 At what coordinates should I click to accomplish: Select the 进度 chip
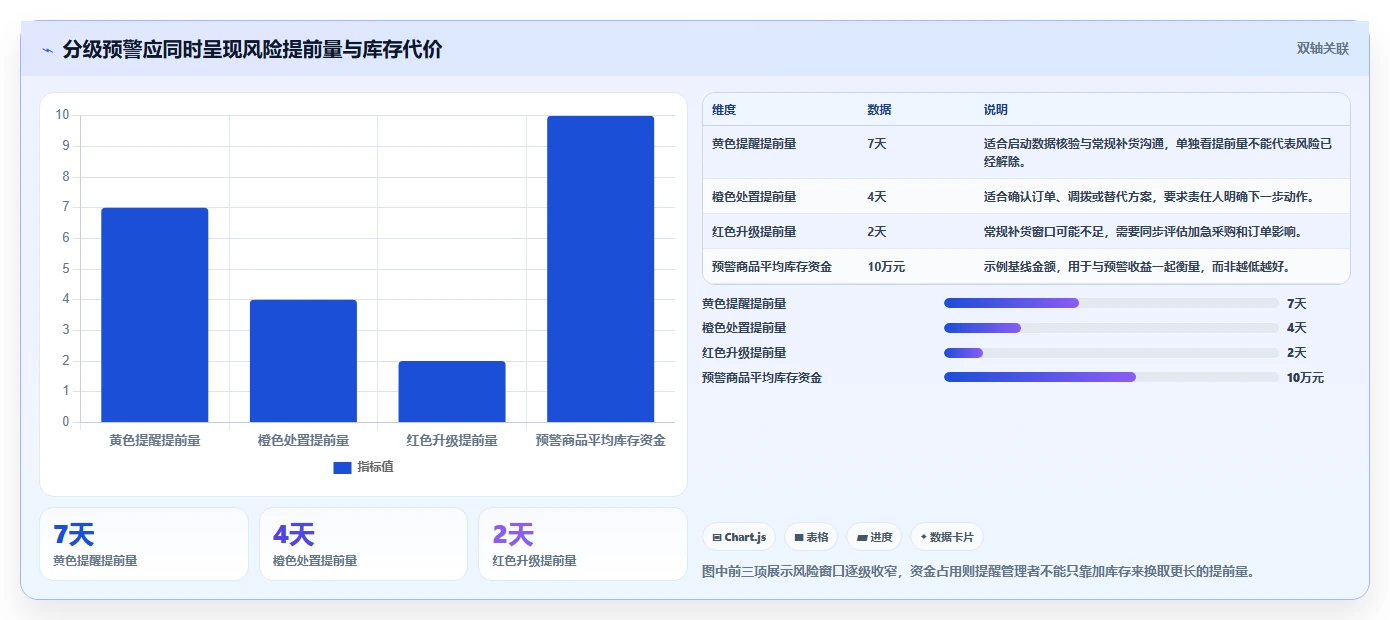(874, 537)
